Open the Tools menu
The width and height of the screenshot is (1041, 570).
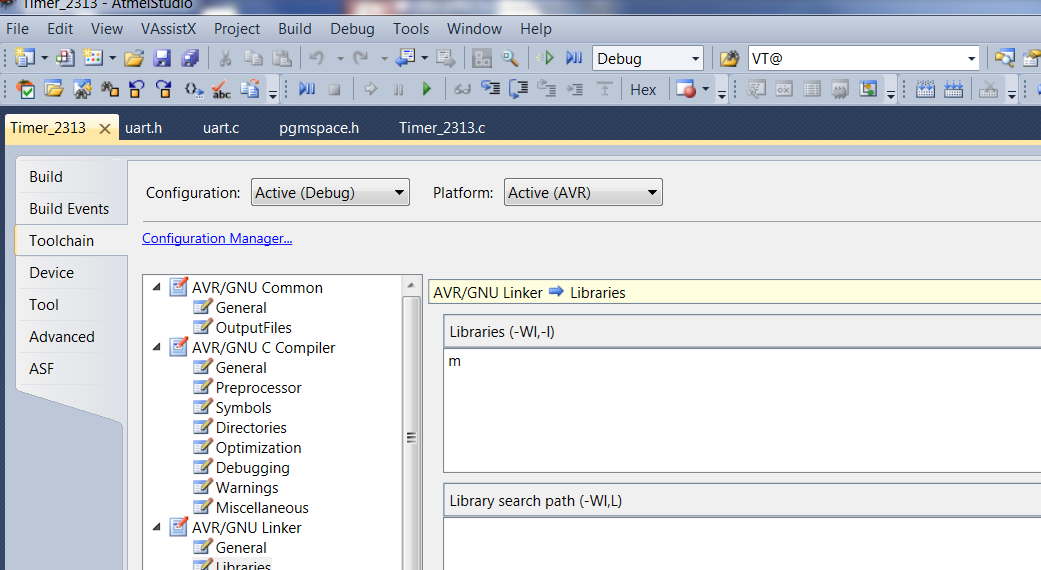click(411, 29)
